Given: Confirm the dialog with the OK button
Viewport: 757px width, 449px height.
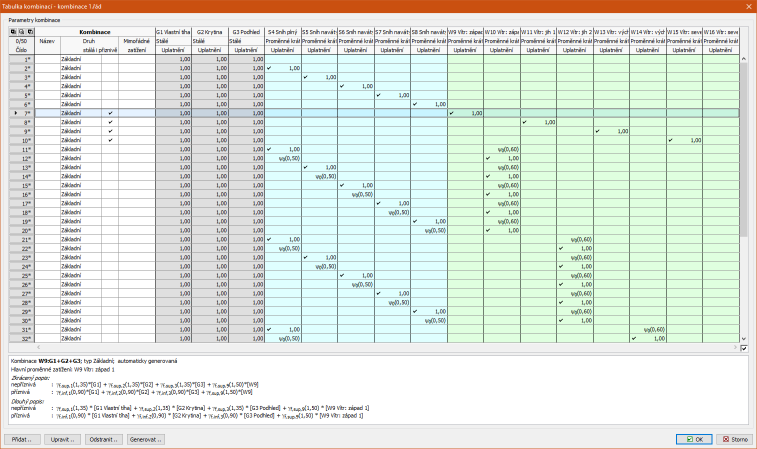Looking at the screenshot, I should point(693,438).
